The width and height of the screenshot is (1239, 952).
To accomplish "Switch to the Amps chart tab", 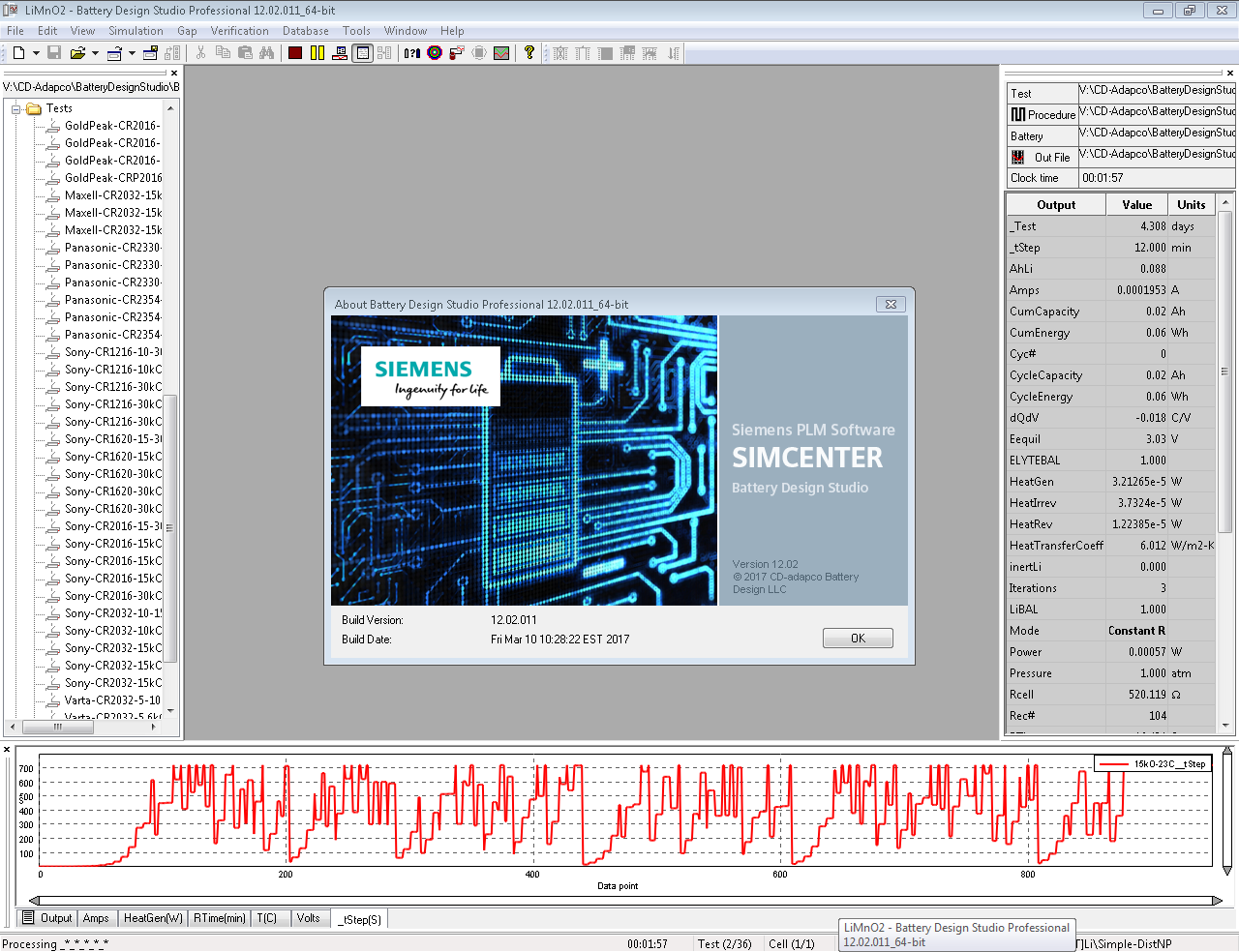I will tap(96, 918).
